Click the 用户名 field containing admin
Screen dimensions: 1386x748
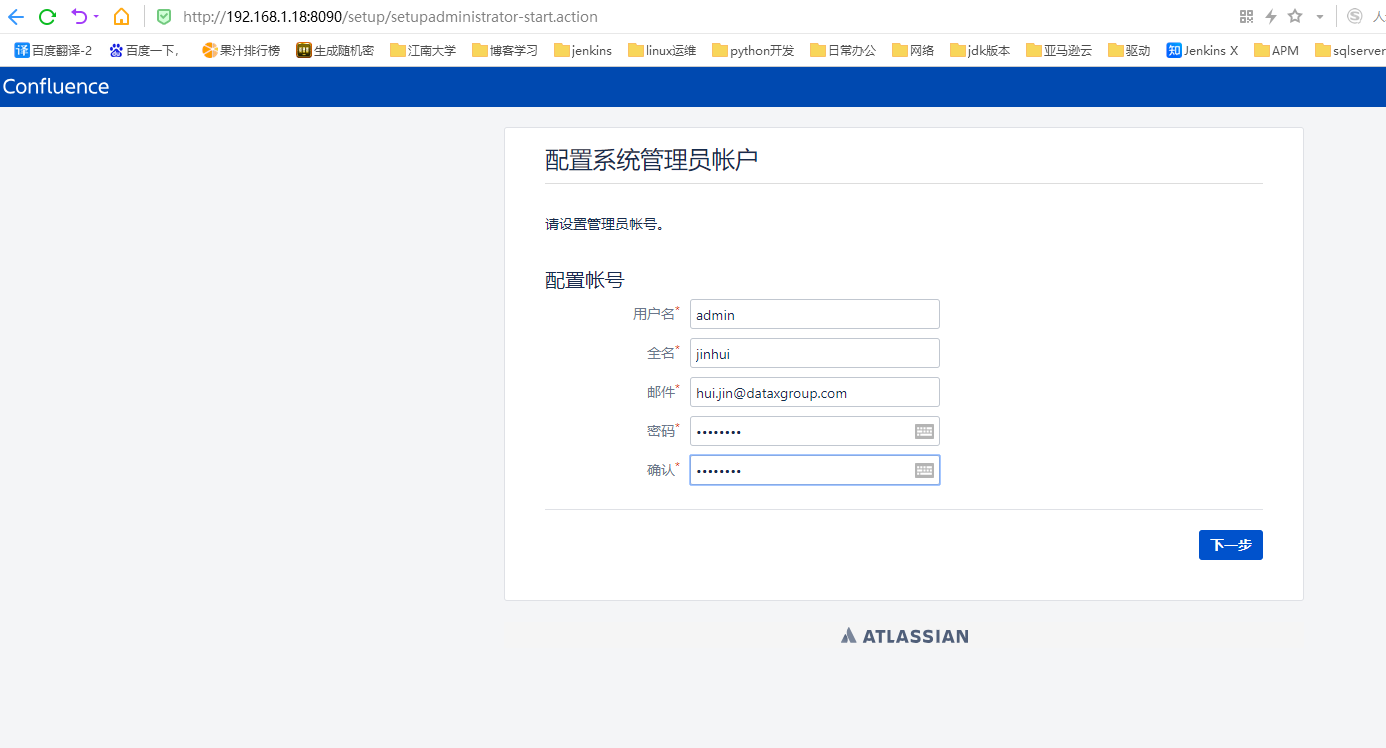815,314
